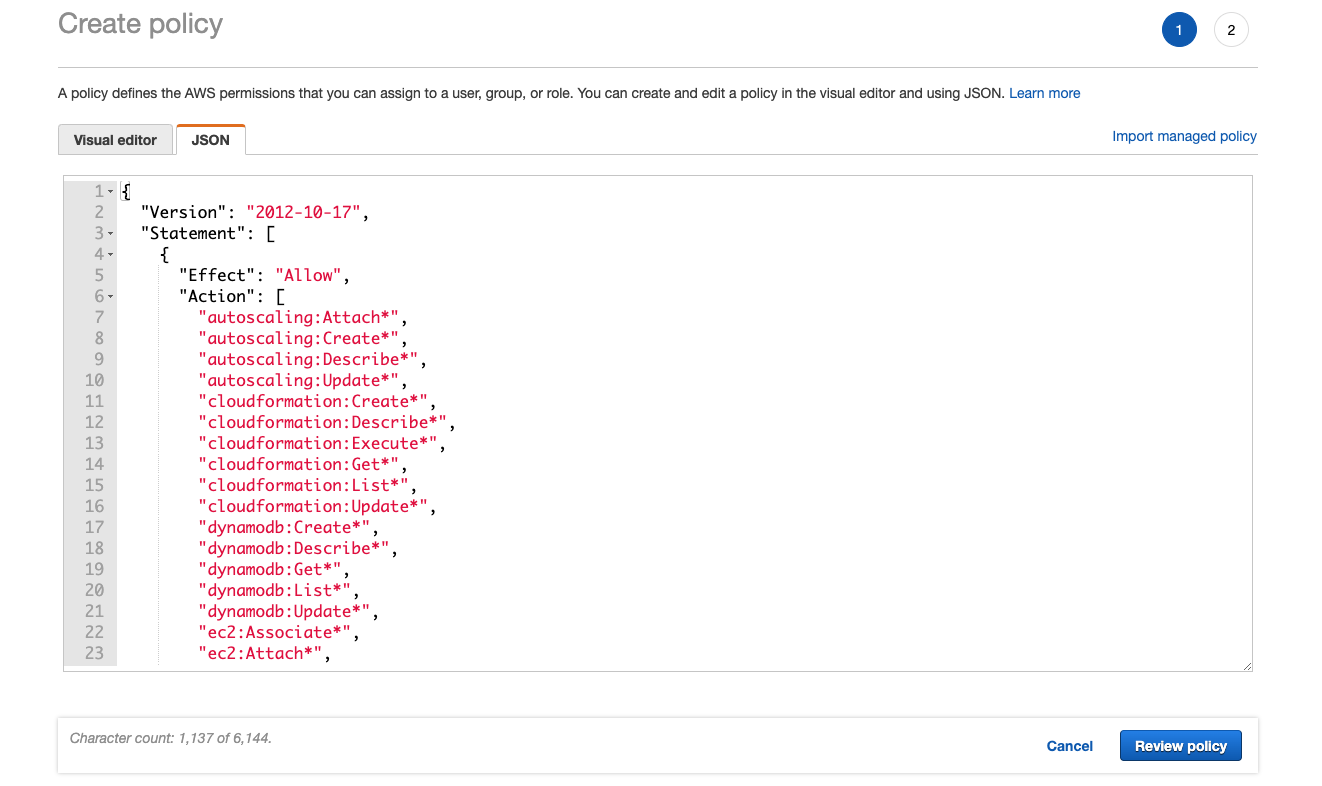Collapse the Statement fold arrow on line 3
The width and height of the screenshot is (1322, 786).
[x=110, y=233]
